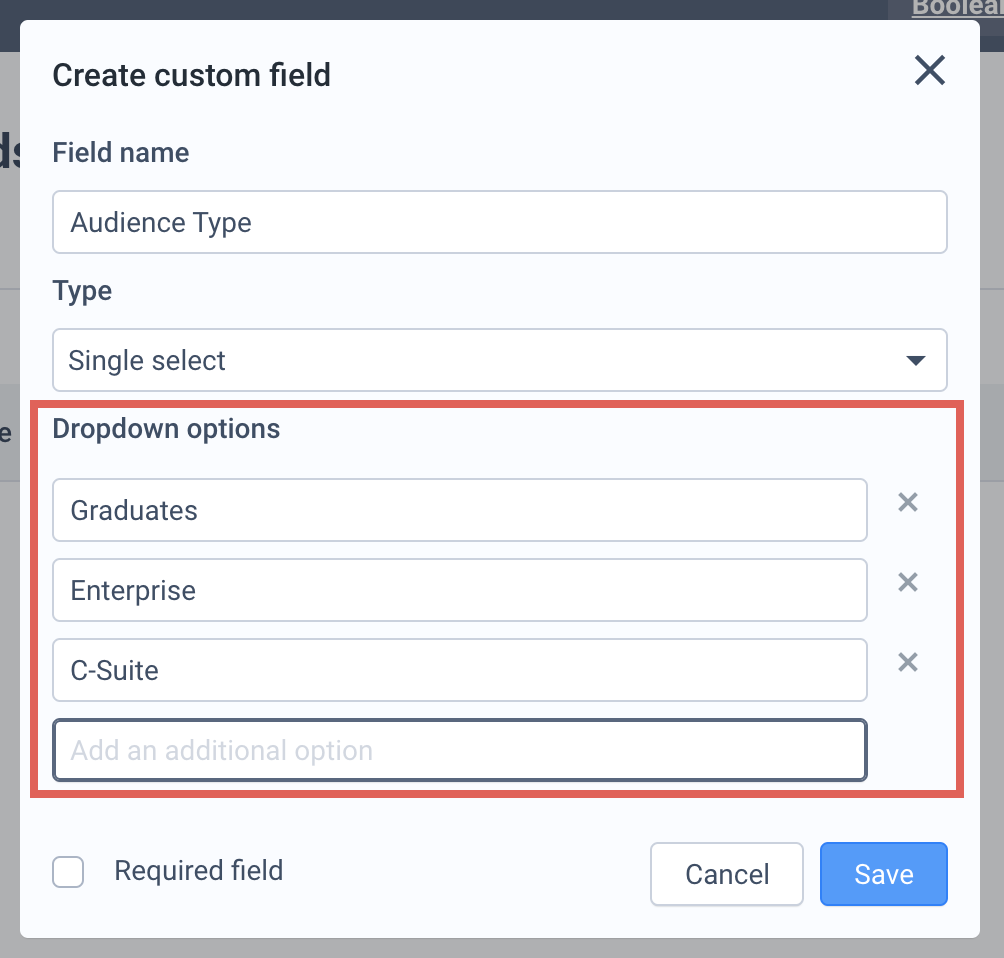Enable the Required field checkbox
The height and width of the screenshot is (958, 1004).
pos(68,872)
